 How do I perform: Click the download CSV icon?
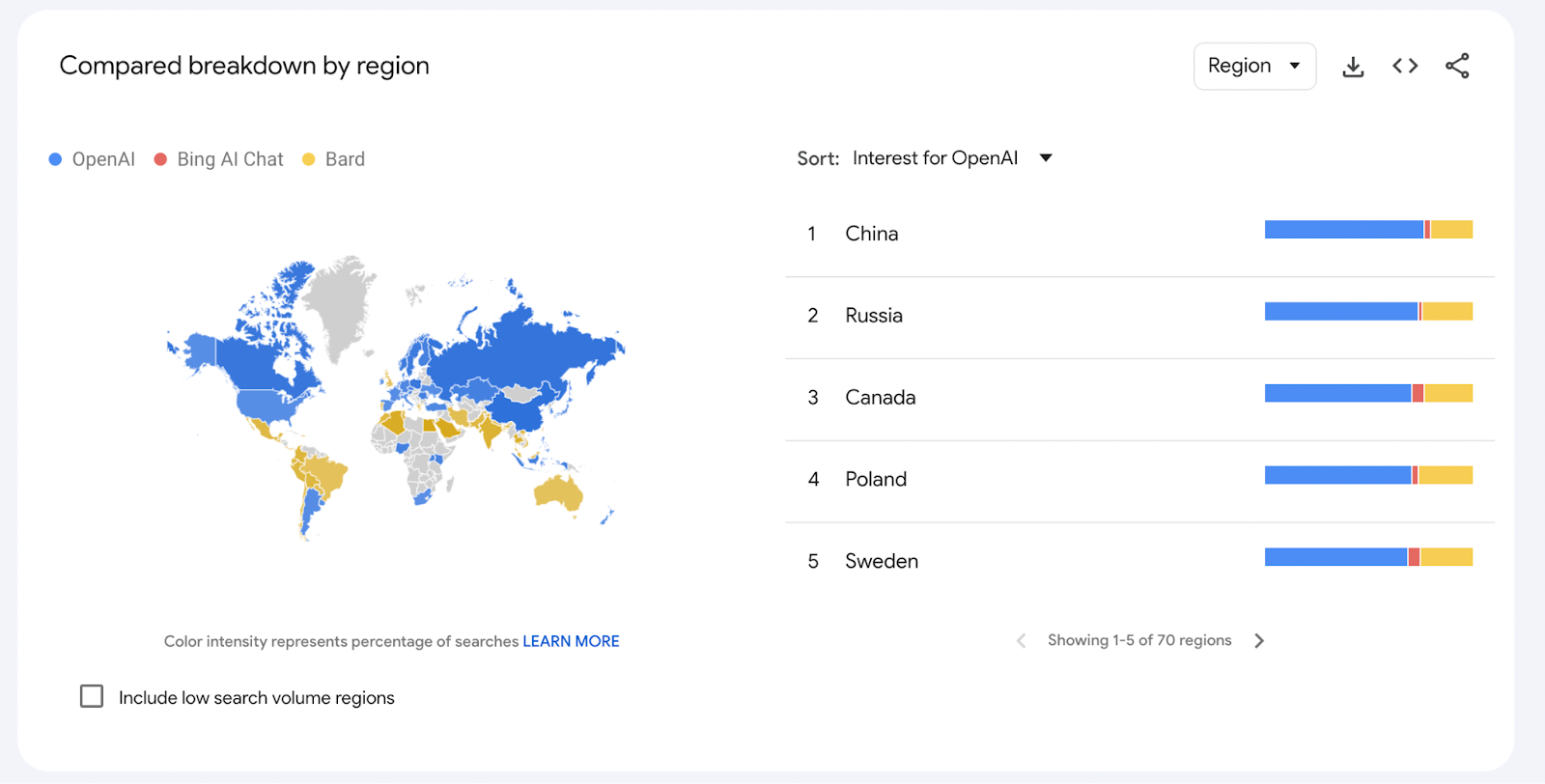[1353, 67]
